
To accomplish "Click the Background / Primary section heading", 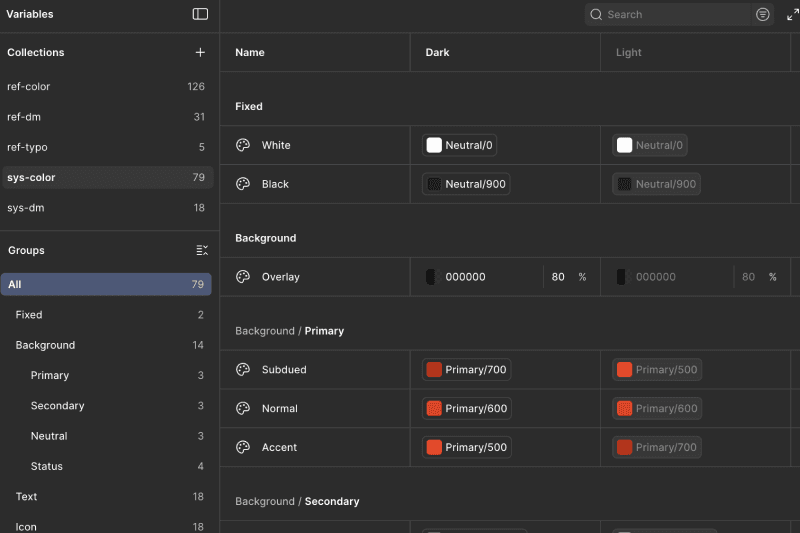I will 289,331.
